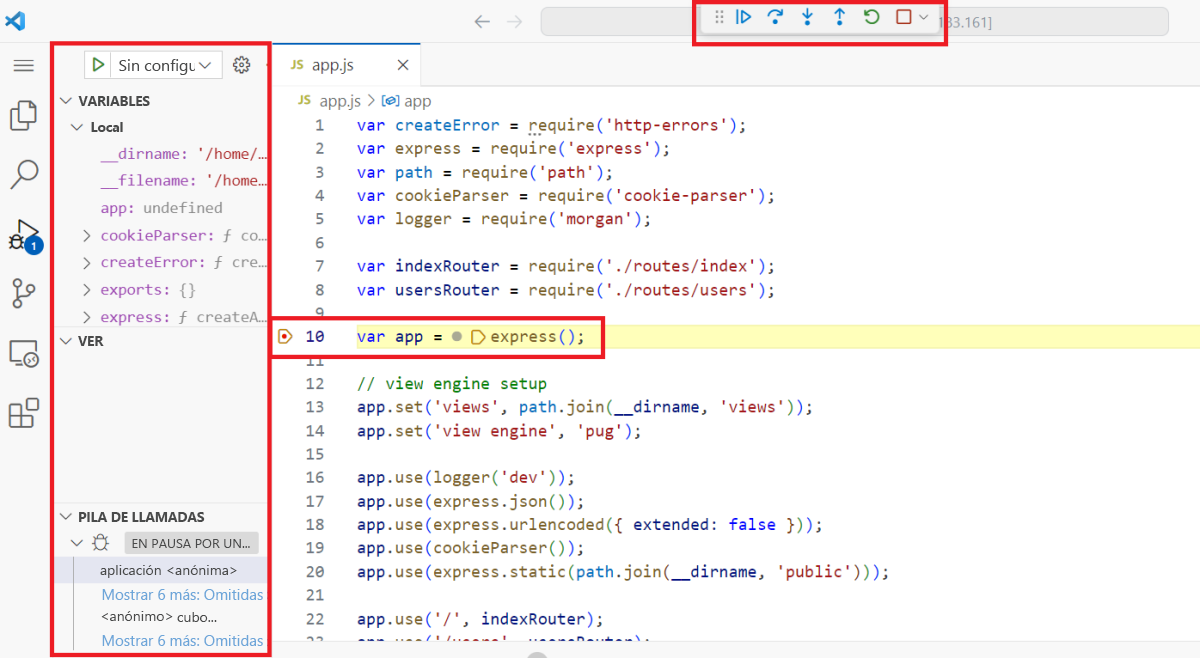Click the debug toolbar drag handle

(719, 17)
